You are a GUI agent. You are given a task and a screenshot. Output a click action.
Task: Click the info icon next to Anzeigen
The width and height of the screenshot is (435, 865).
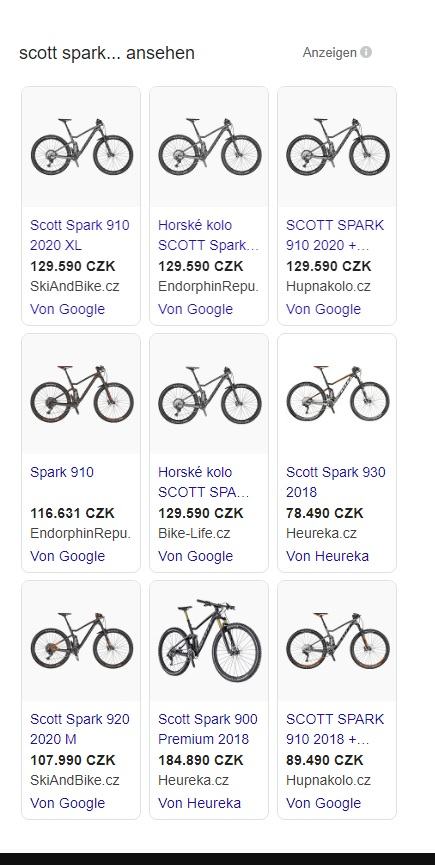pyautogui.click(x=366, y=52)
